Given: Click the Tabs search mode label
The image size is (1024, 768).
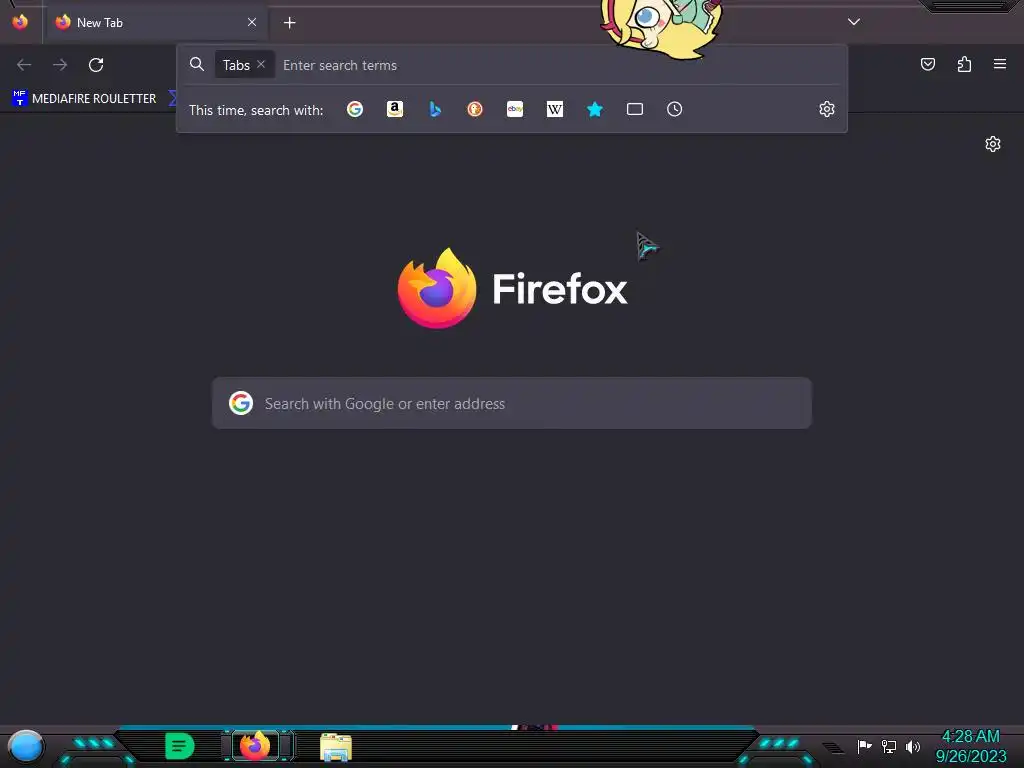Looking at the screenshot, I should pyautogui.click(x=236, y=65).
